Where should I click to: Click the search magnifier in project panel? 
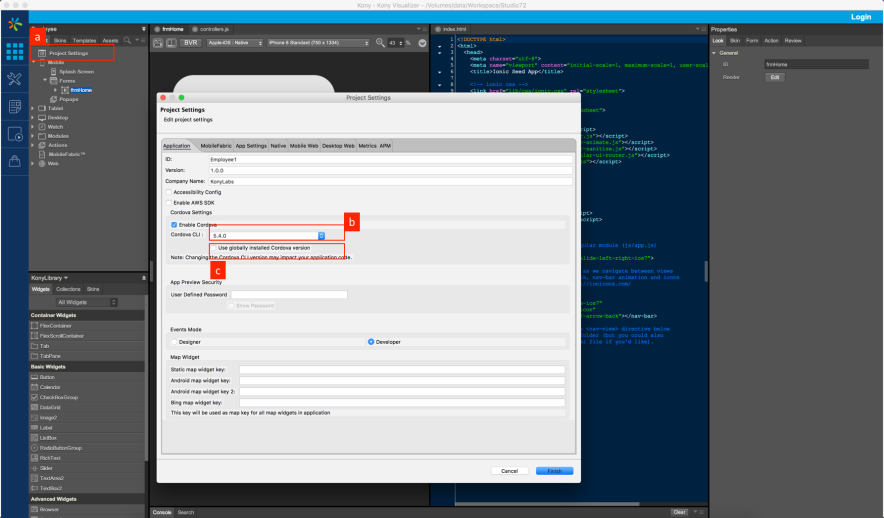click(x=127, y=40)
